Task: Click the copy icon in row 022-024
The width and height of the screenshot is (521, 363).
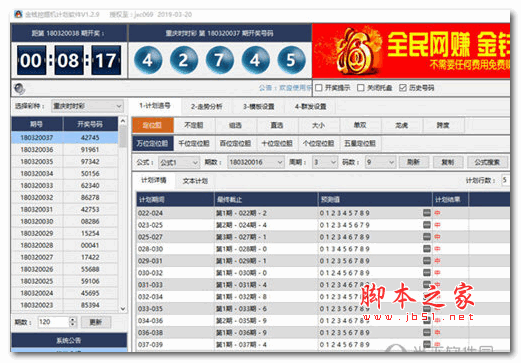Action: [427, 213]
